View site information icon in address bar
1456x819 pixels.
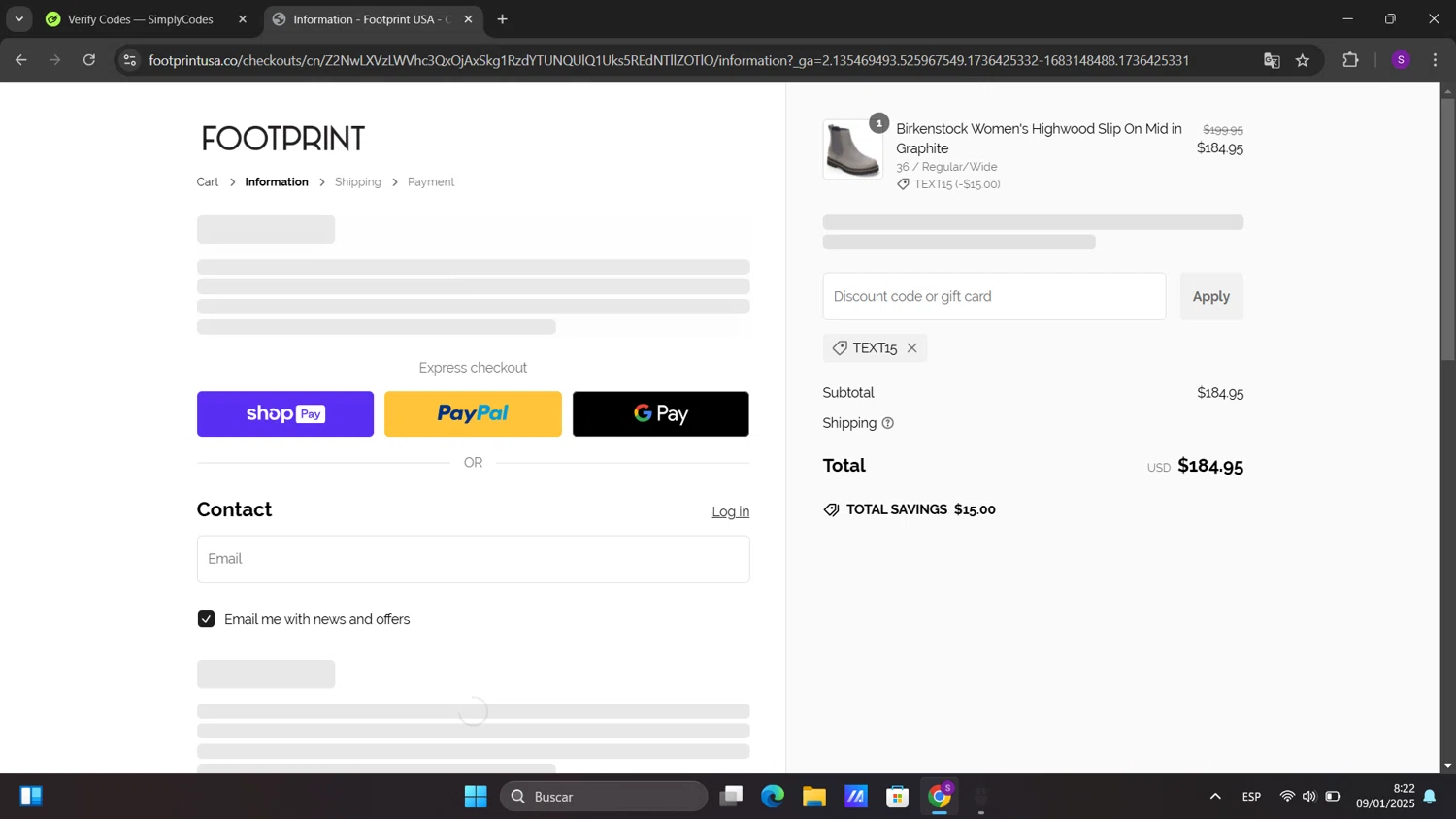130,60
